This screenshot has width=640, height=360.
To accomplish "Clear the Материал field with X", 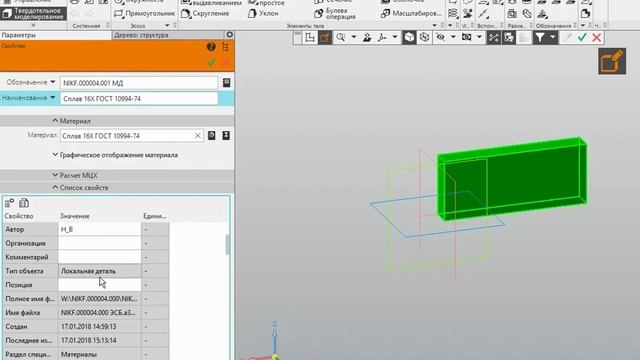I will click(x=198, y=136).
